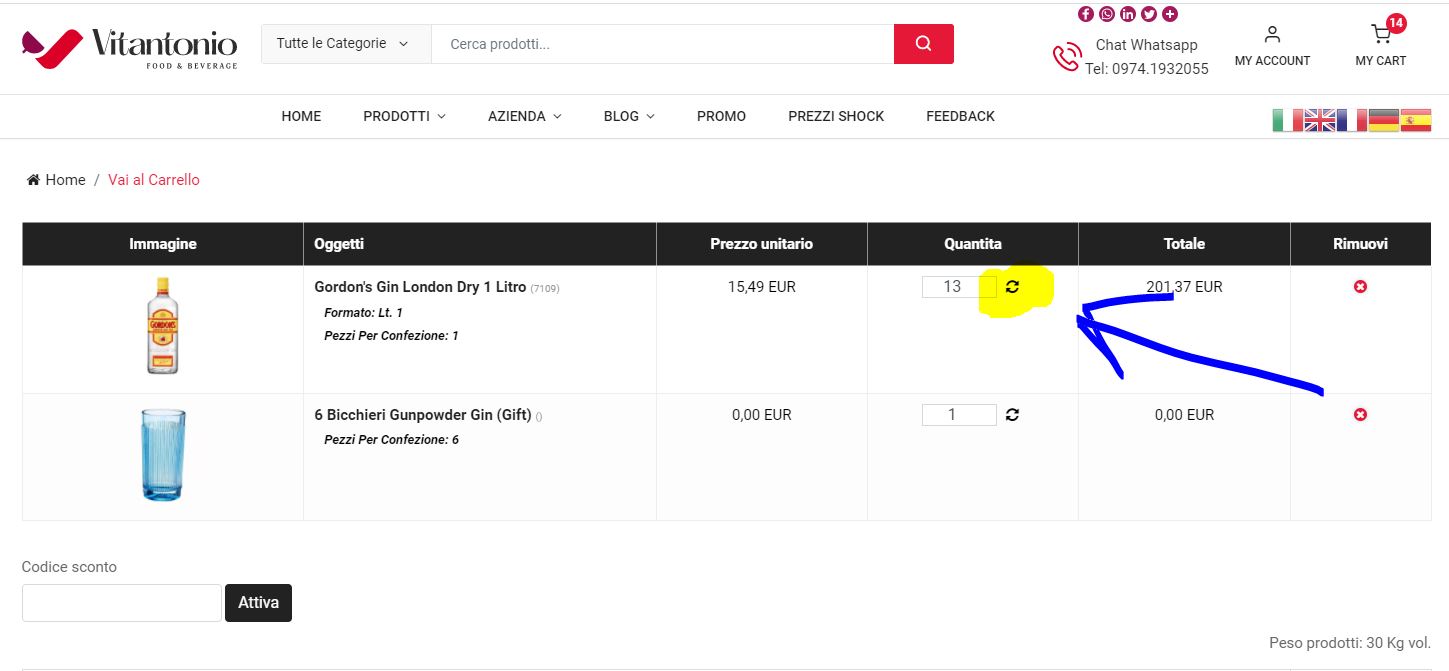Open My Account user icon
This screenshot has width=1449, height=671.
1272,35
